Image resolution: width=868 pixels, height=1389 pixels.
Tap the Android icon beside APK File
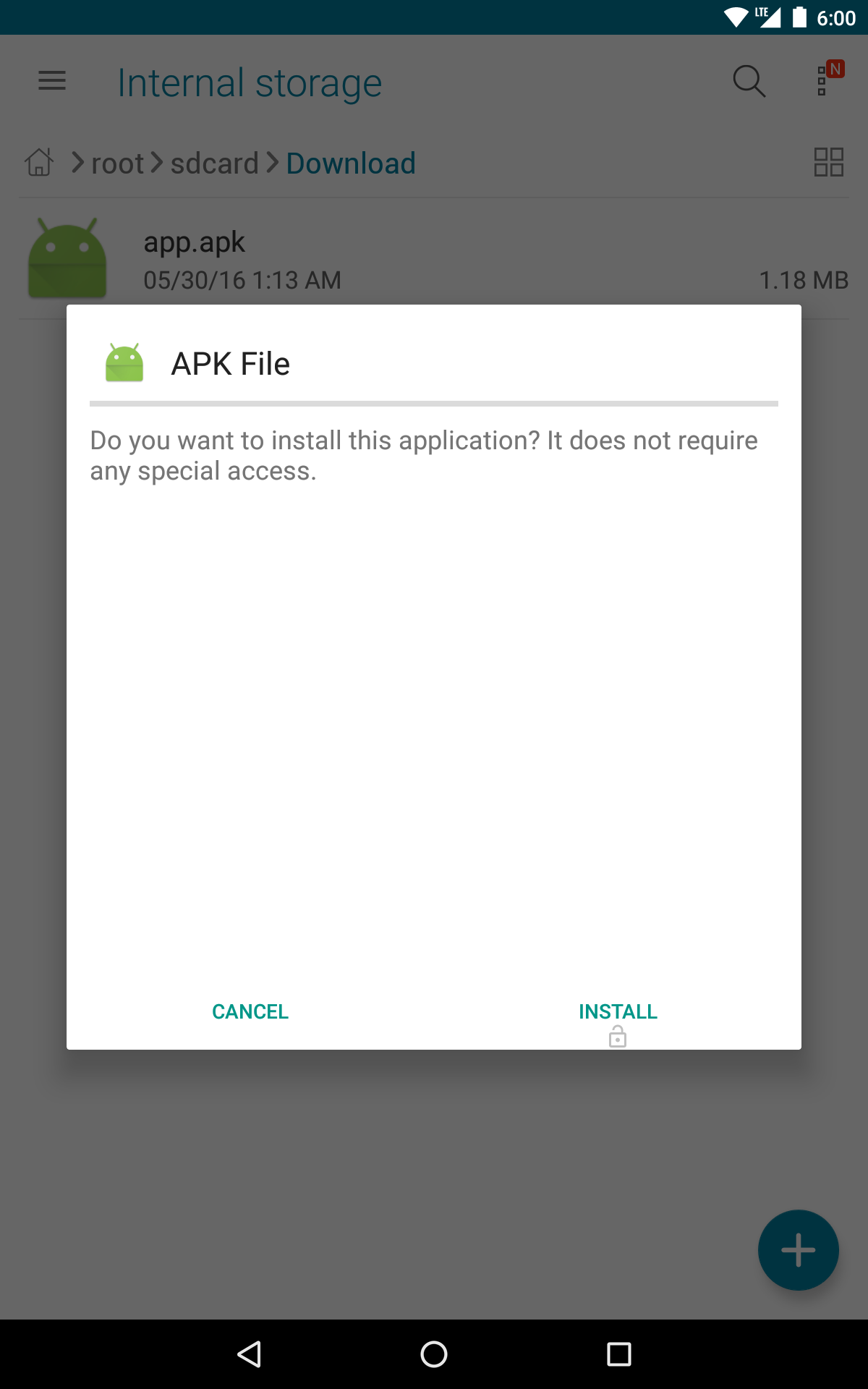click(x=124, y=362)
